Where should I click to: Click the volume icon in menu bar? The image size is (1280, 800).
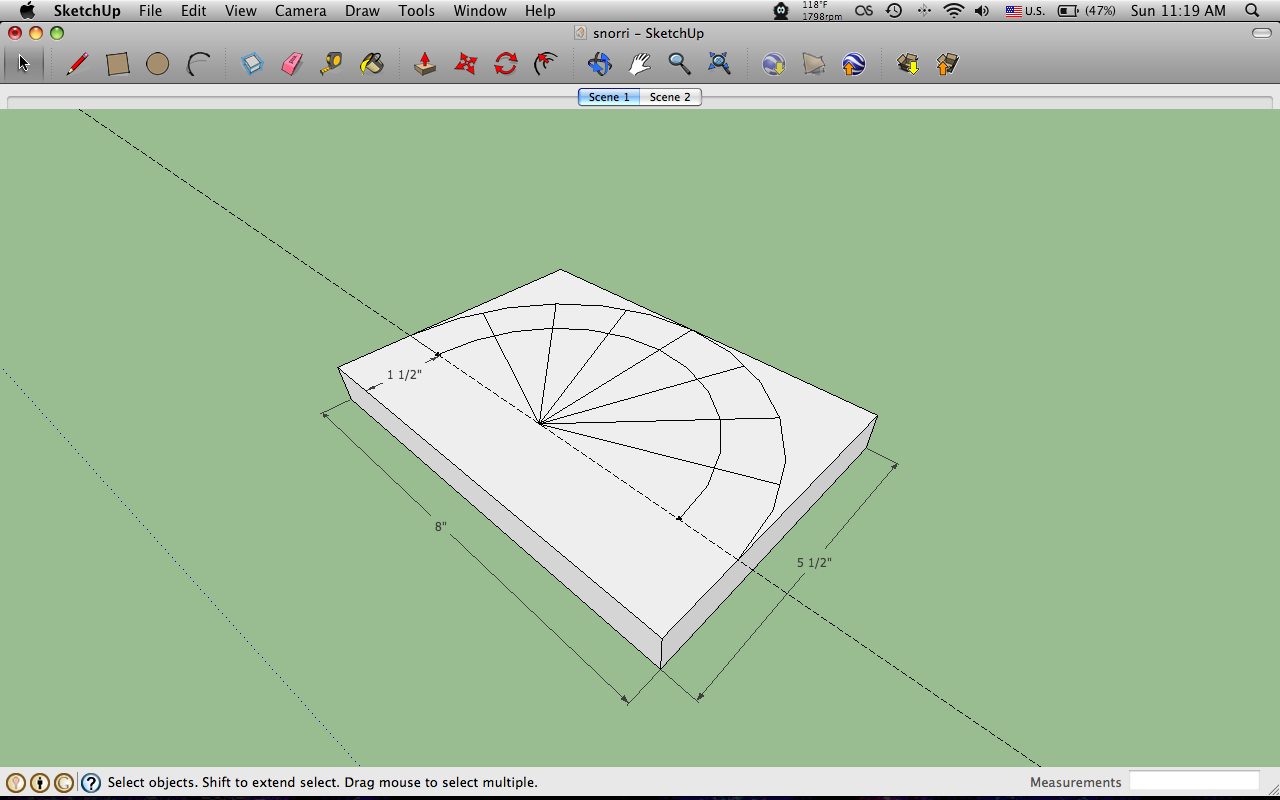coord(982,11)
